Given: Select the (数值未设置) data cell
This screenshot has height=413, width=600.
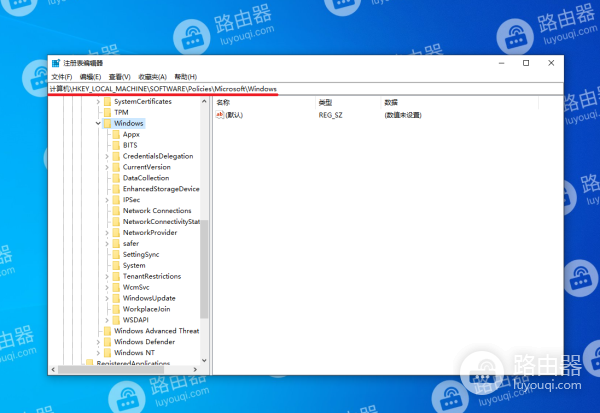Looking at the screenshot, I should (x=403, y=115).
